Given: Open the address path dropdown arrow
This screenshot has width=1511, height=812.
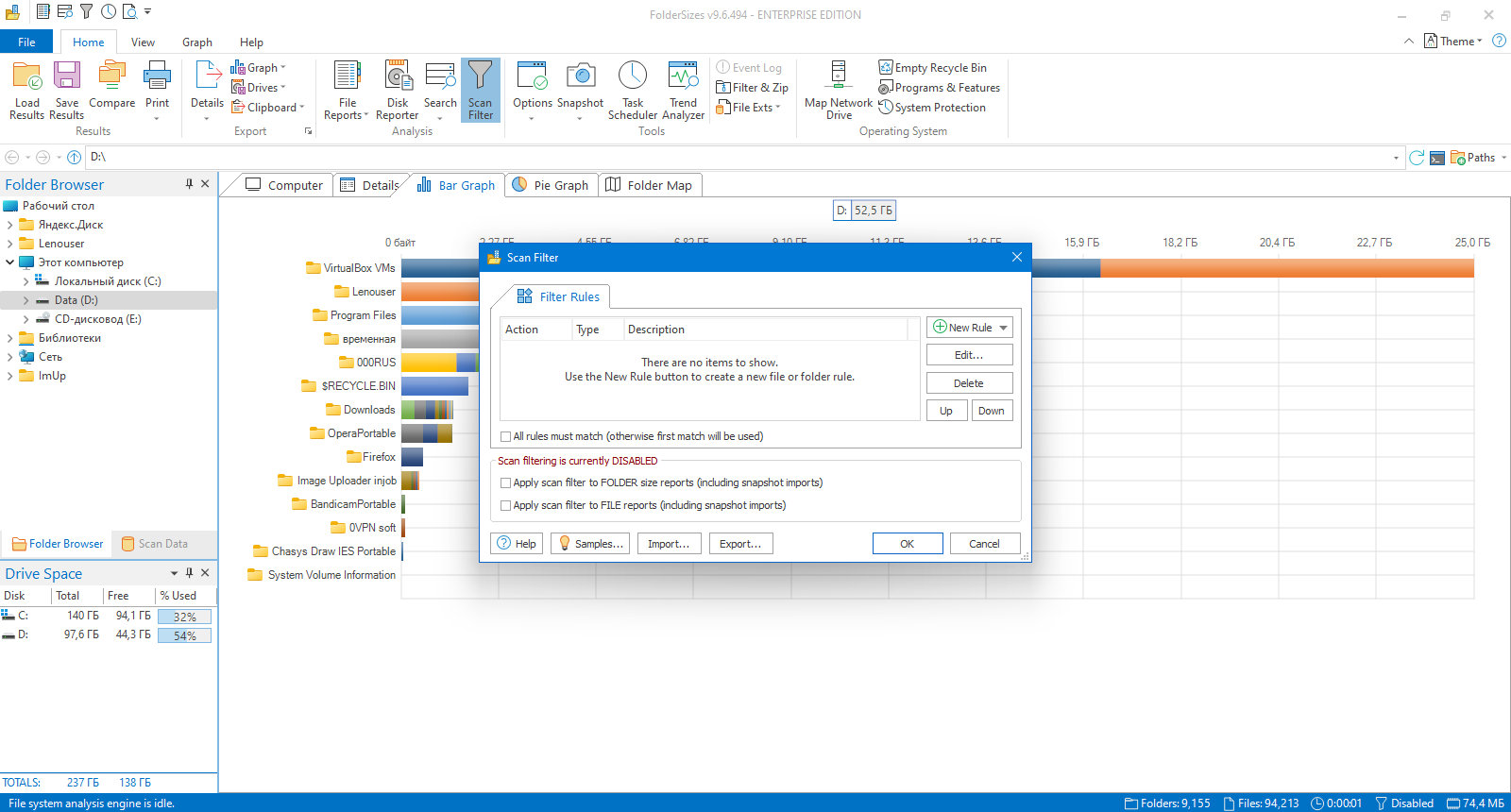Looking at the screenshot, I should (x=1396, y=158).
